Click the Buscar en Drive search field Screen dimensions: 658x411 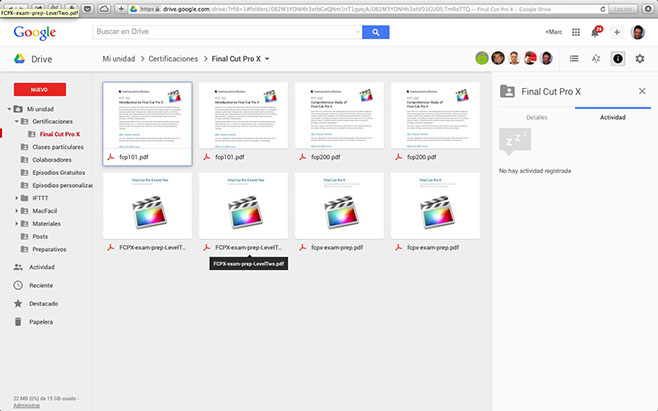pos(226,32)
